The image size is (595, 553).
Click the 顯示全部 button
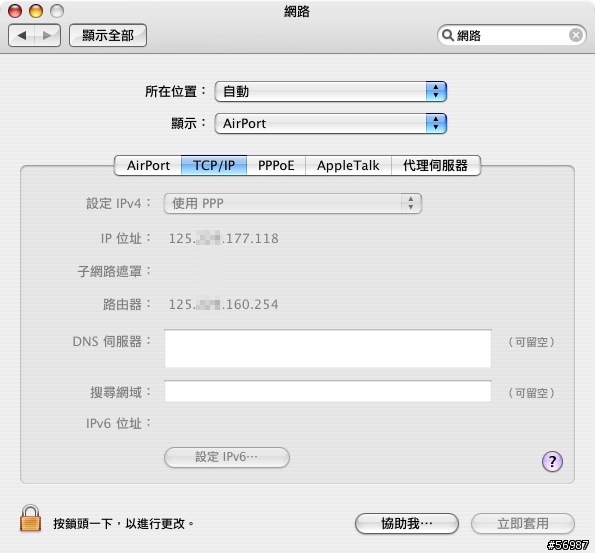coord(108,36)
